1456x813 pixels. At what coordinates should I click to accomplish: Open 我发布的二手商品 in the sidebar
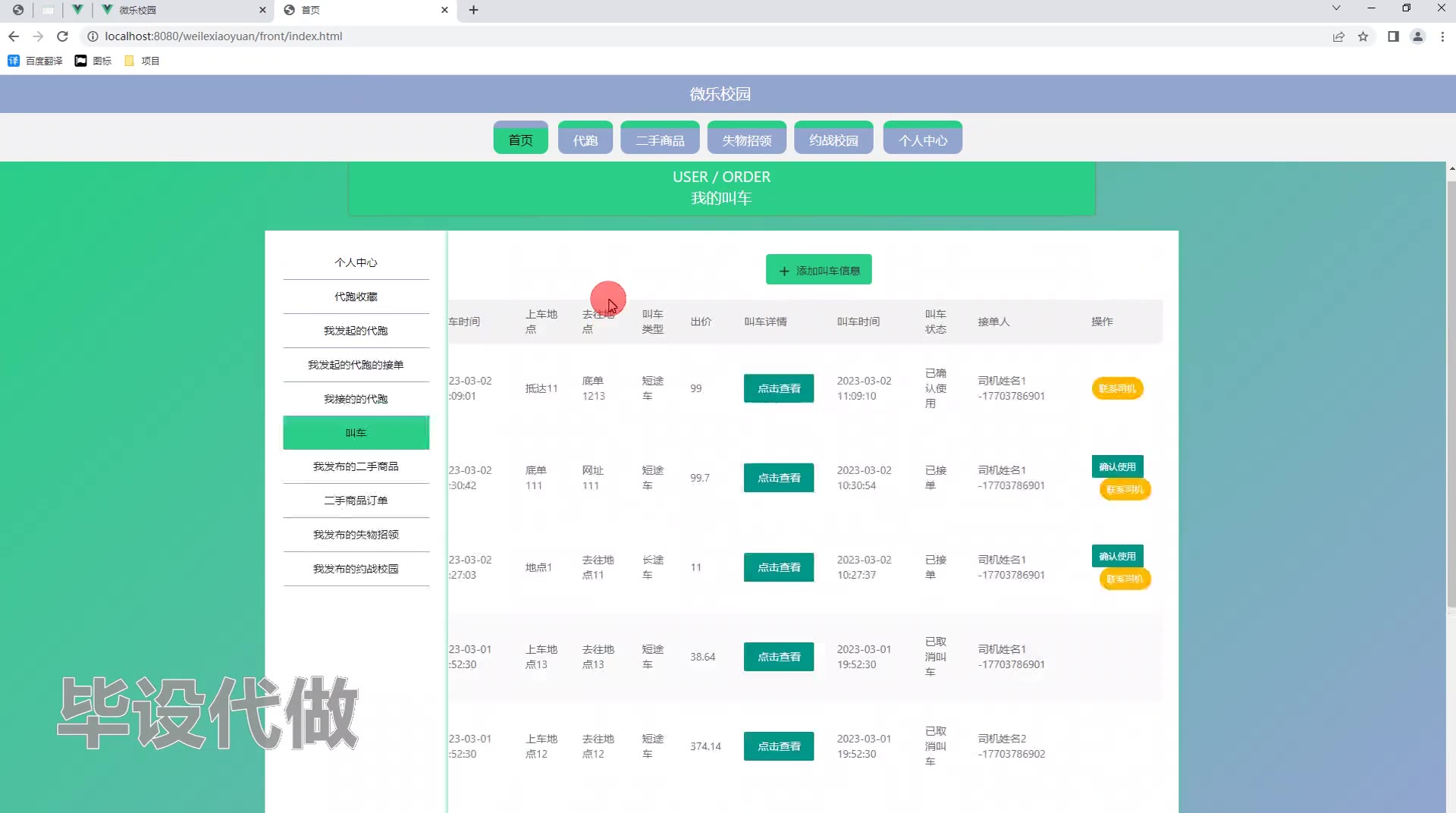coord(356,466)
